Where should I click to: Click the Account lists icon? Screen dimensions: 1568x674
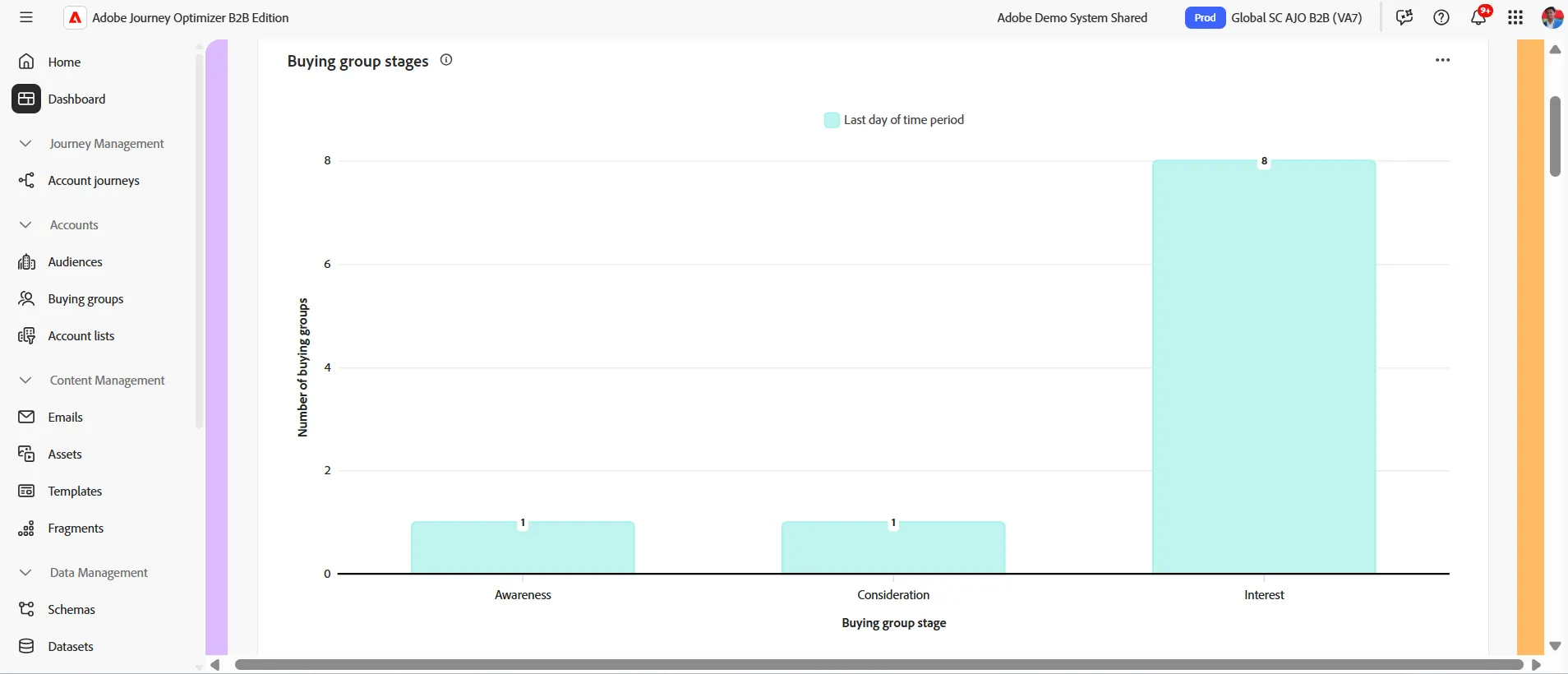click(x=26, y=335)
